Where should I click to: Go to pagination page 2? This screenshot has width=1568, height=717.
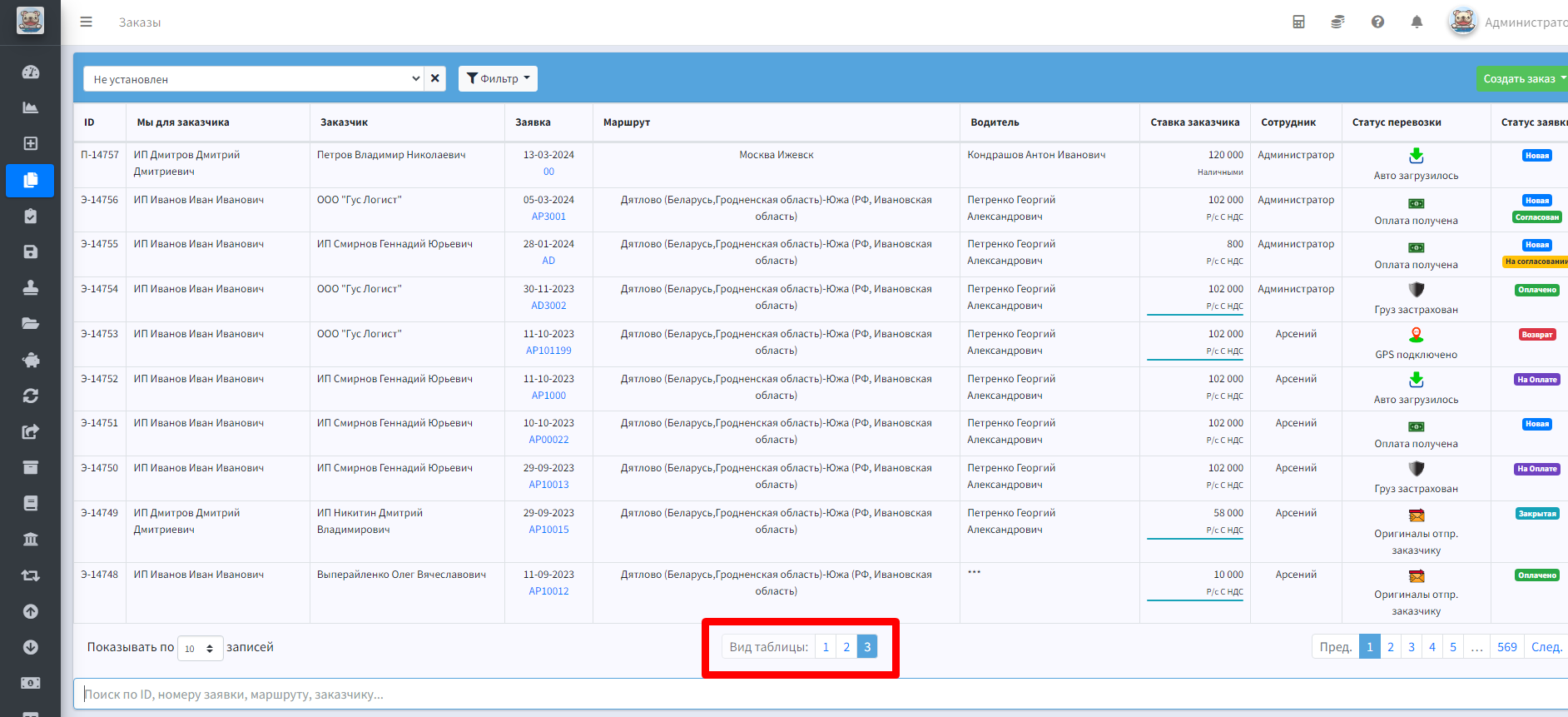pos(1391,647)
